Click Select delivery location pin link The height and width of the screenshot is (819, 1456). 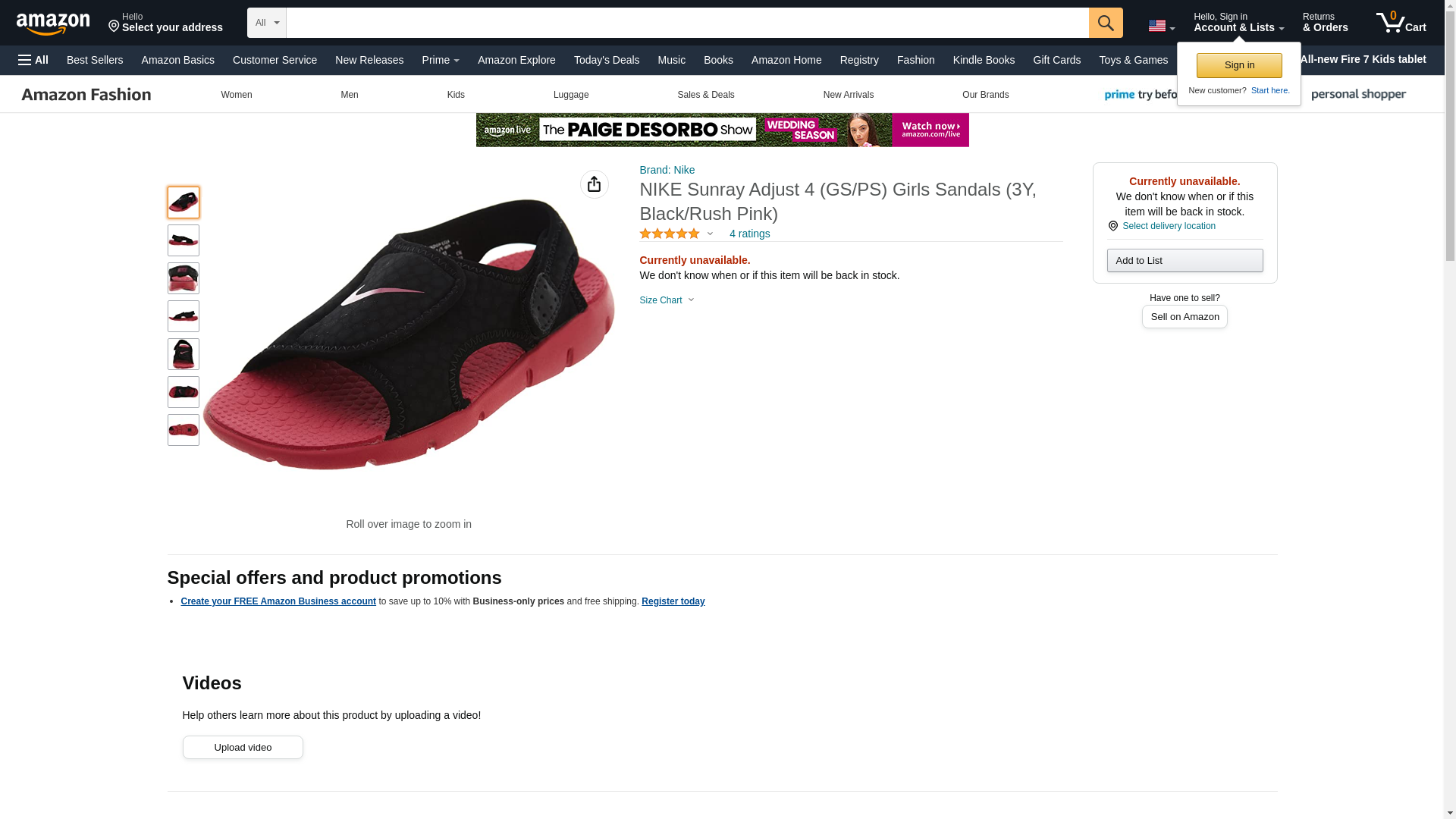(x=1162, y=226)
